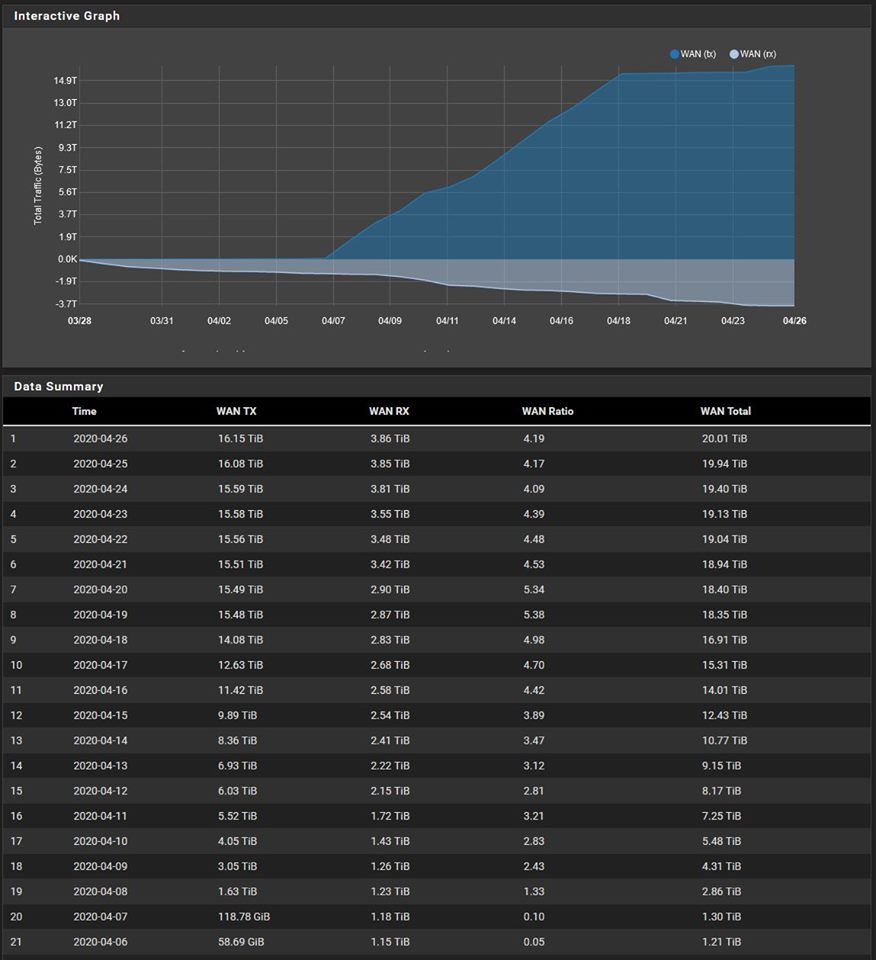Select the 2020-04-26 row in the table
Screen dimensions: 876x960
[x=99, y=438]
